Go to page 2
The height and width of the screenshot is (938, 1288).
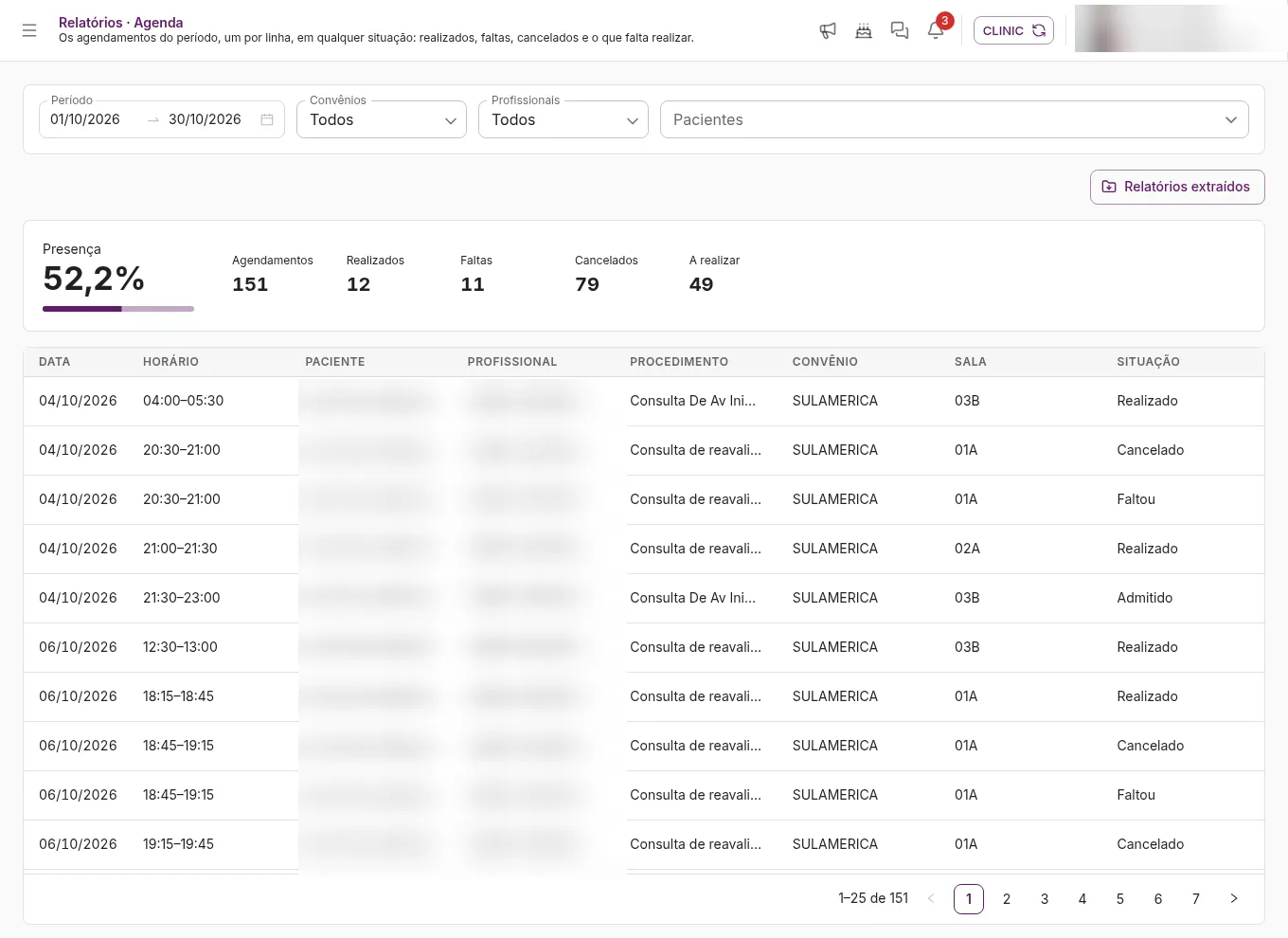(1007, 898)
